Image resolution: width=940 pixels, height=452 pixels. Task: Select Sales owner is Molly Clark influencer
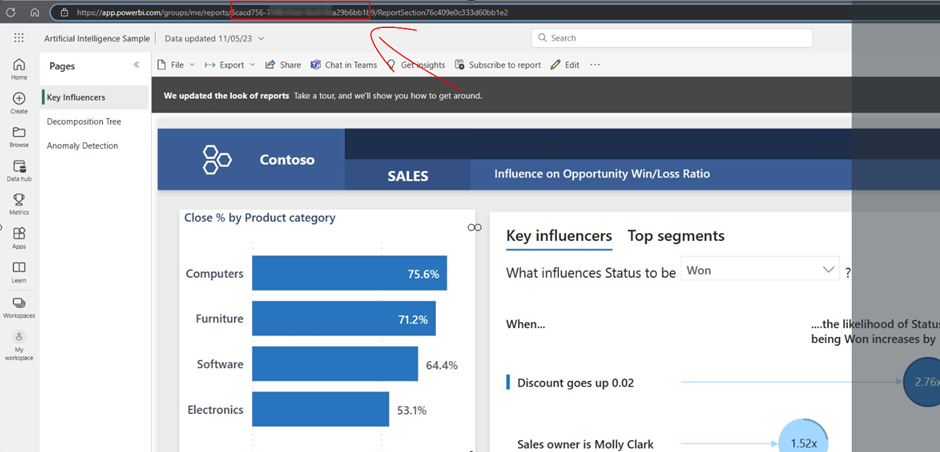click(585, 445)
